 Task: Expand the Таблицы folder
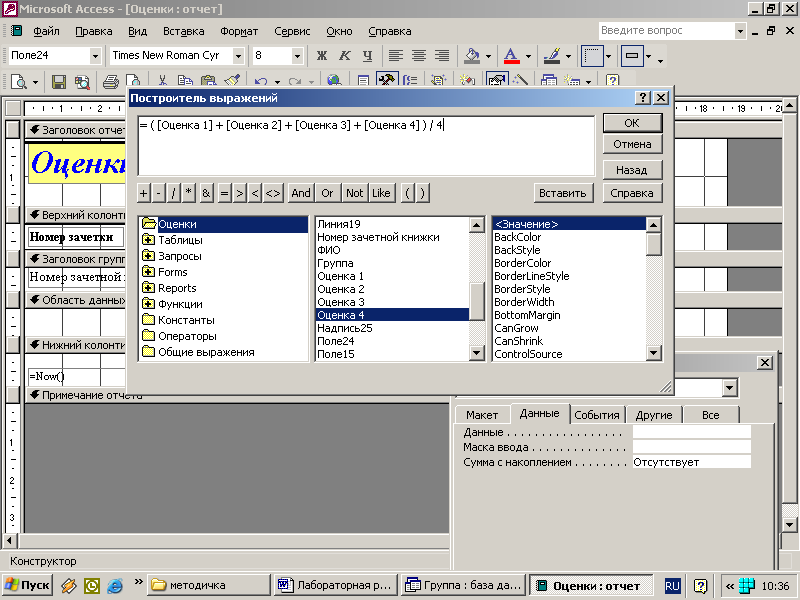tap(148, 240)
